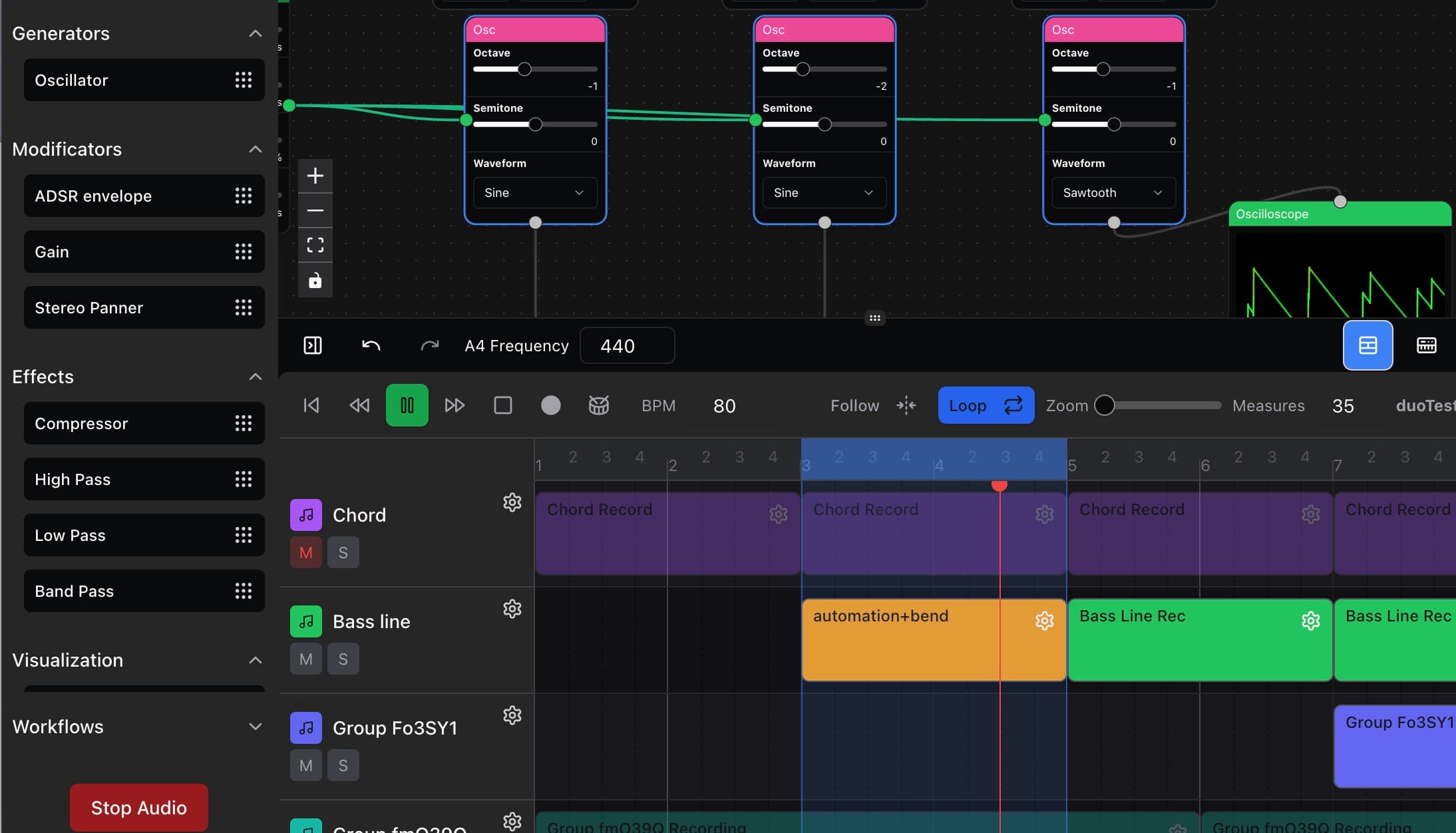Skip back to the beginning of the timeline
The width and height of the screenshot is (1456, 833).
[x=311, y=405]
